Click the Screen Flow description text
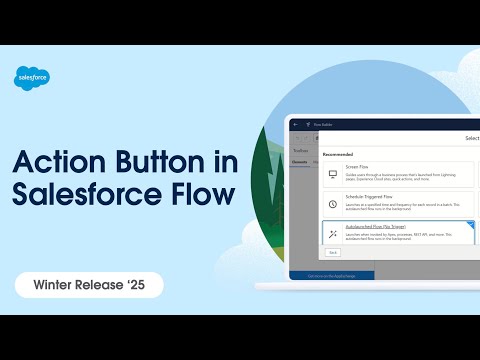The image size is (480, 360). pos(400,177)
